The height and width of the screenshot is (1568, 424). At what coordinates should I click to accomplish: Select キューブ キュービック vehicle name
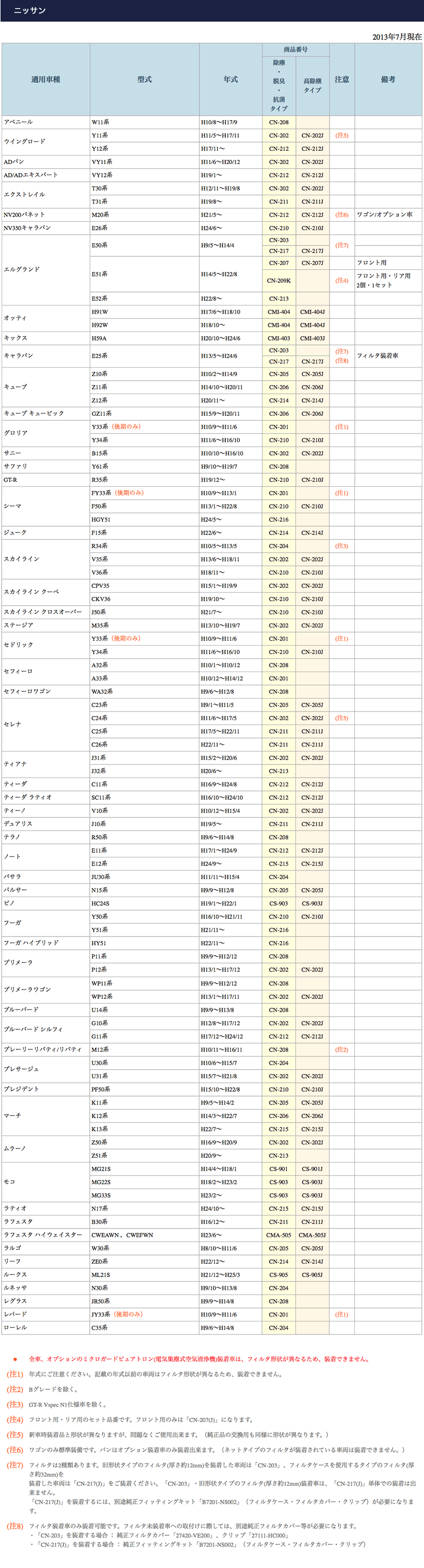click(34, 414)
